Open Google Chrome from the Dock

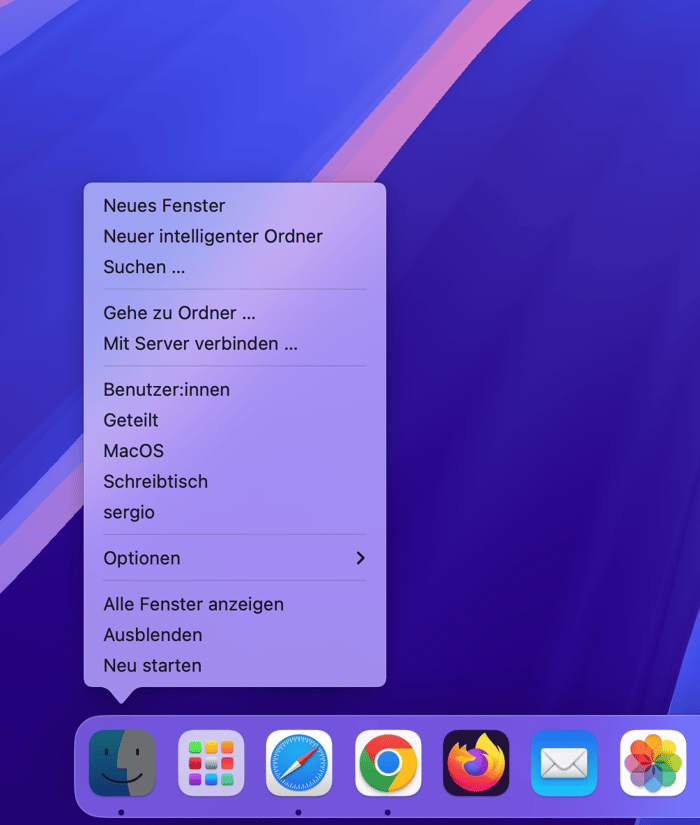point(388,763)
